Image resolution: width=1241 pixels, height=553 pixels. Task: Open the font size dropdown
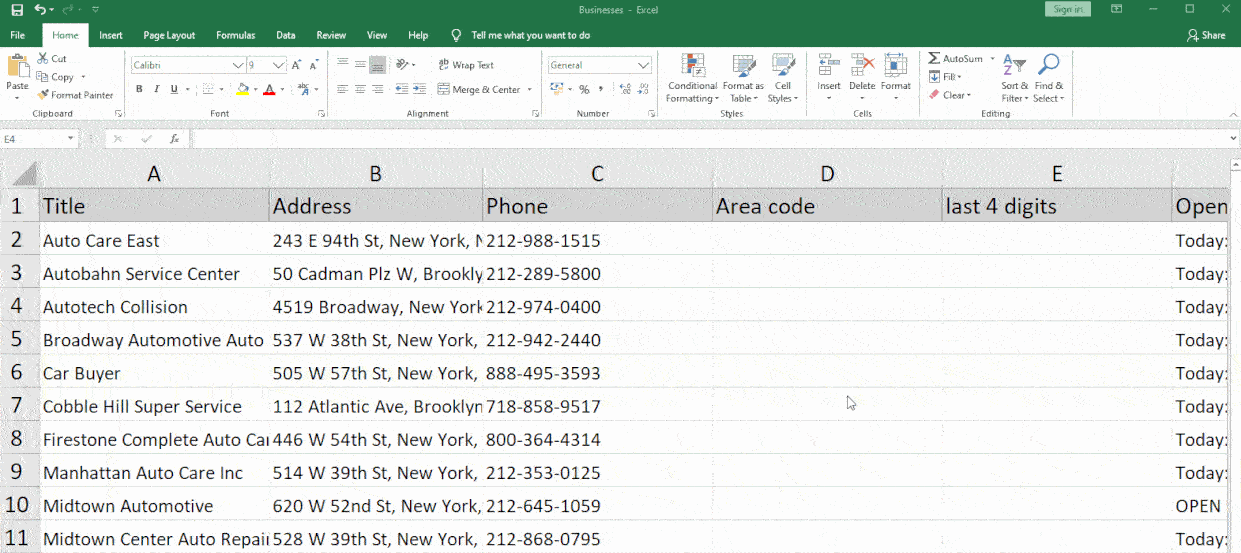tap(279, 65)
